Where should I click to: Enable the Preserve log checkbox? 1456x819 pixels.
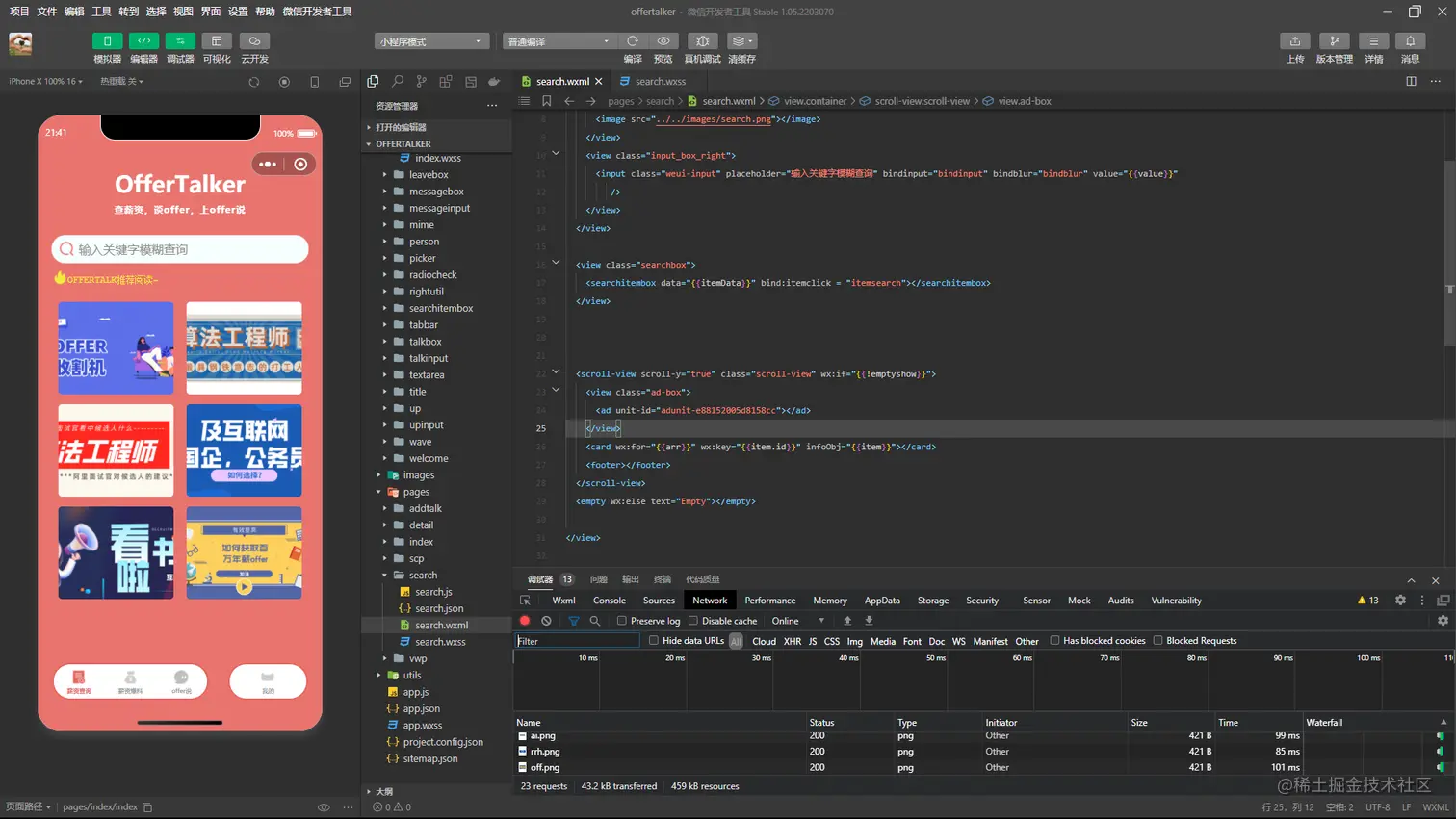pos(622,621)
